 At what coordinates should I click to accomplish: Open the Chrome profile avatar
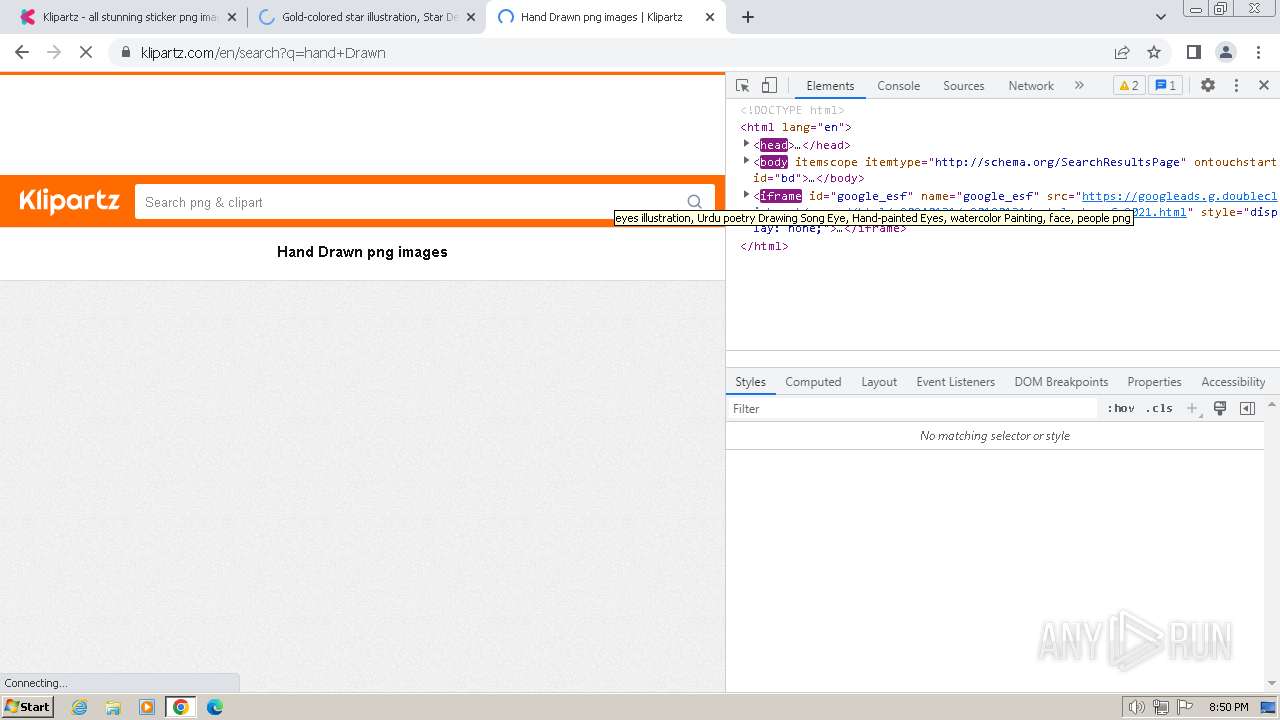pos(1225,52)
